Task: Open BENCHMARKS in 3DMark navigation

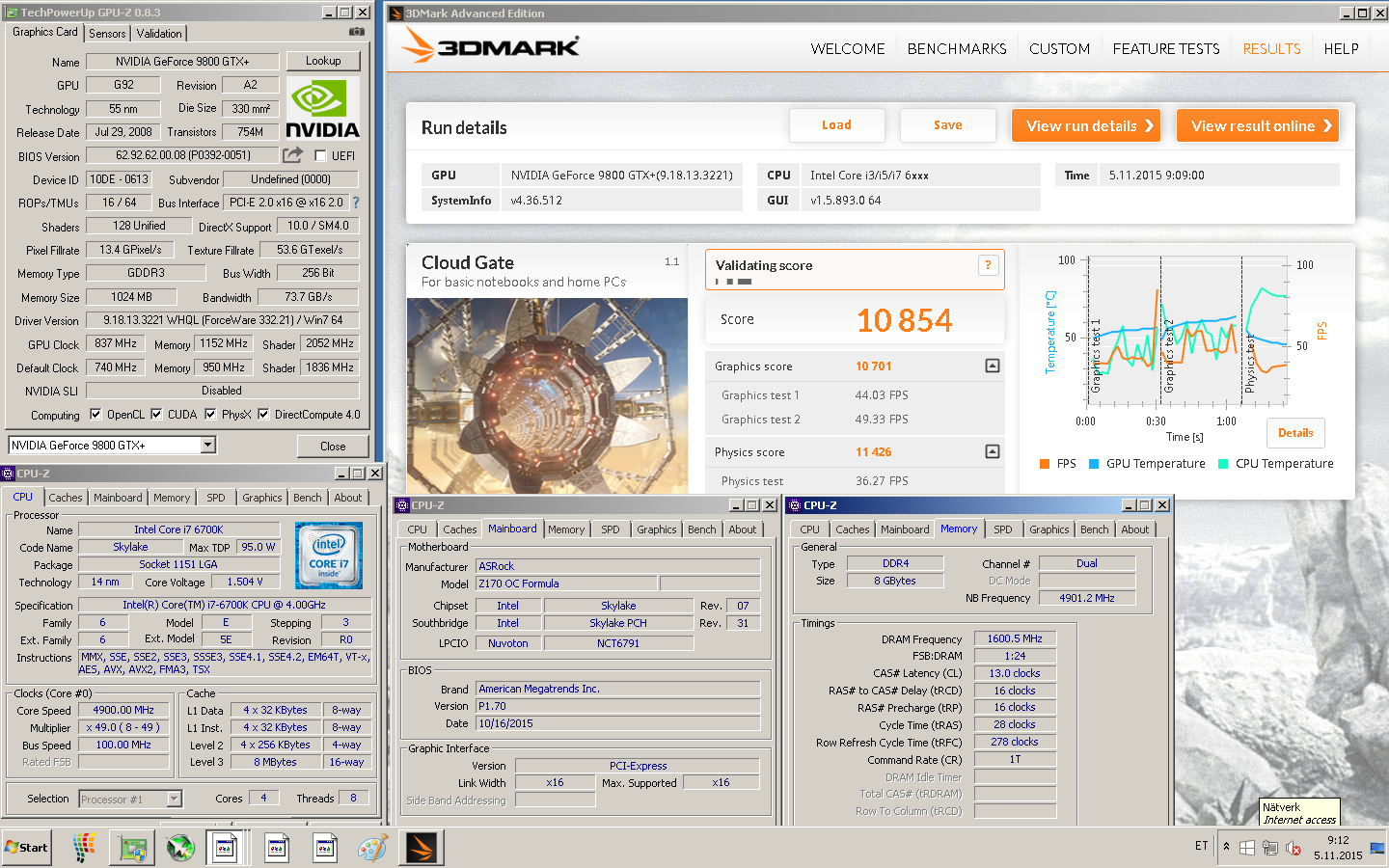Action: pos(957,48)
